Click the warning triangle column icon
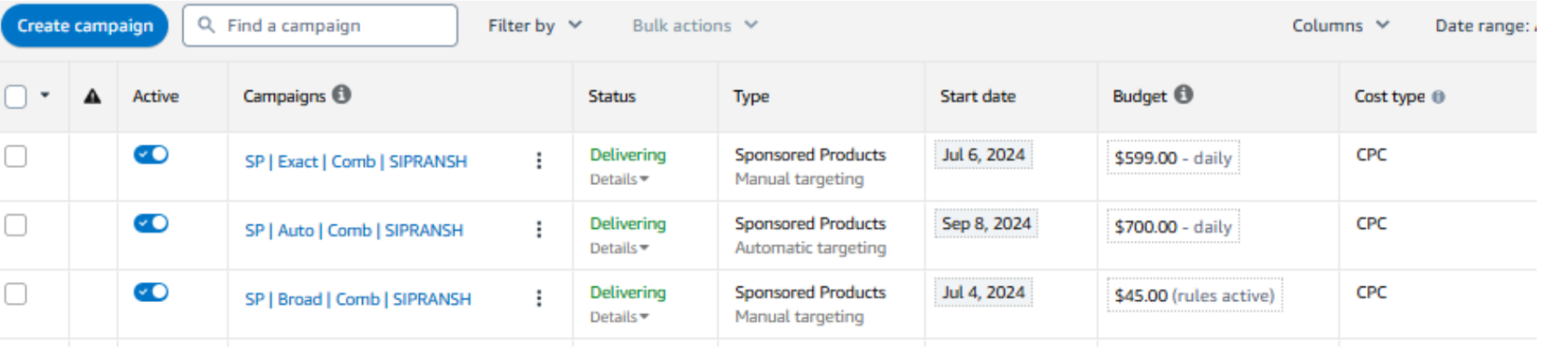Screen dimensions: 1568x357 tap(92, 96)
